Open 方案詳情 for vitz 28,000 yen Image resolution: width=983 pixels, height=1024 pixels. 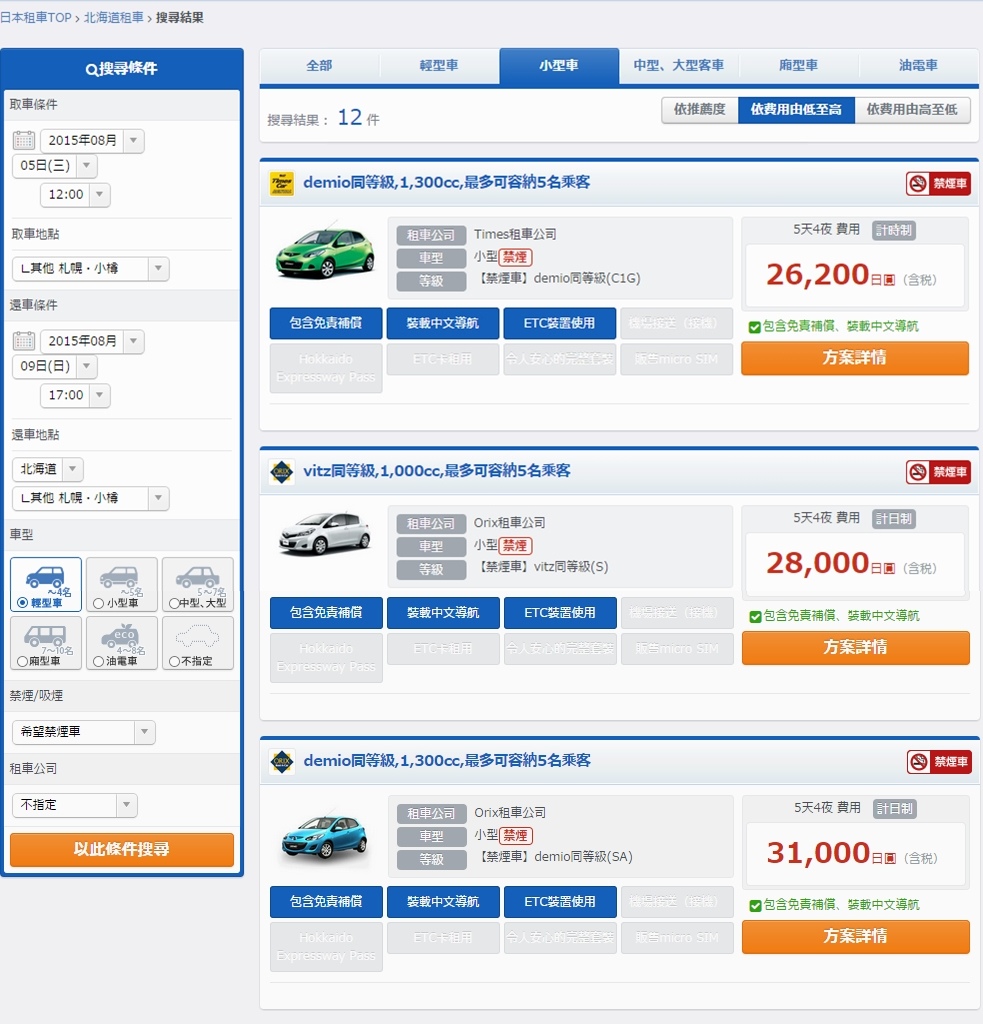tap(856, 647)
